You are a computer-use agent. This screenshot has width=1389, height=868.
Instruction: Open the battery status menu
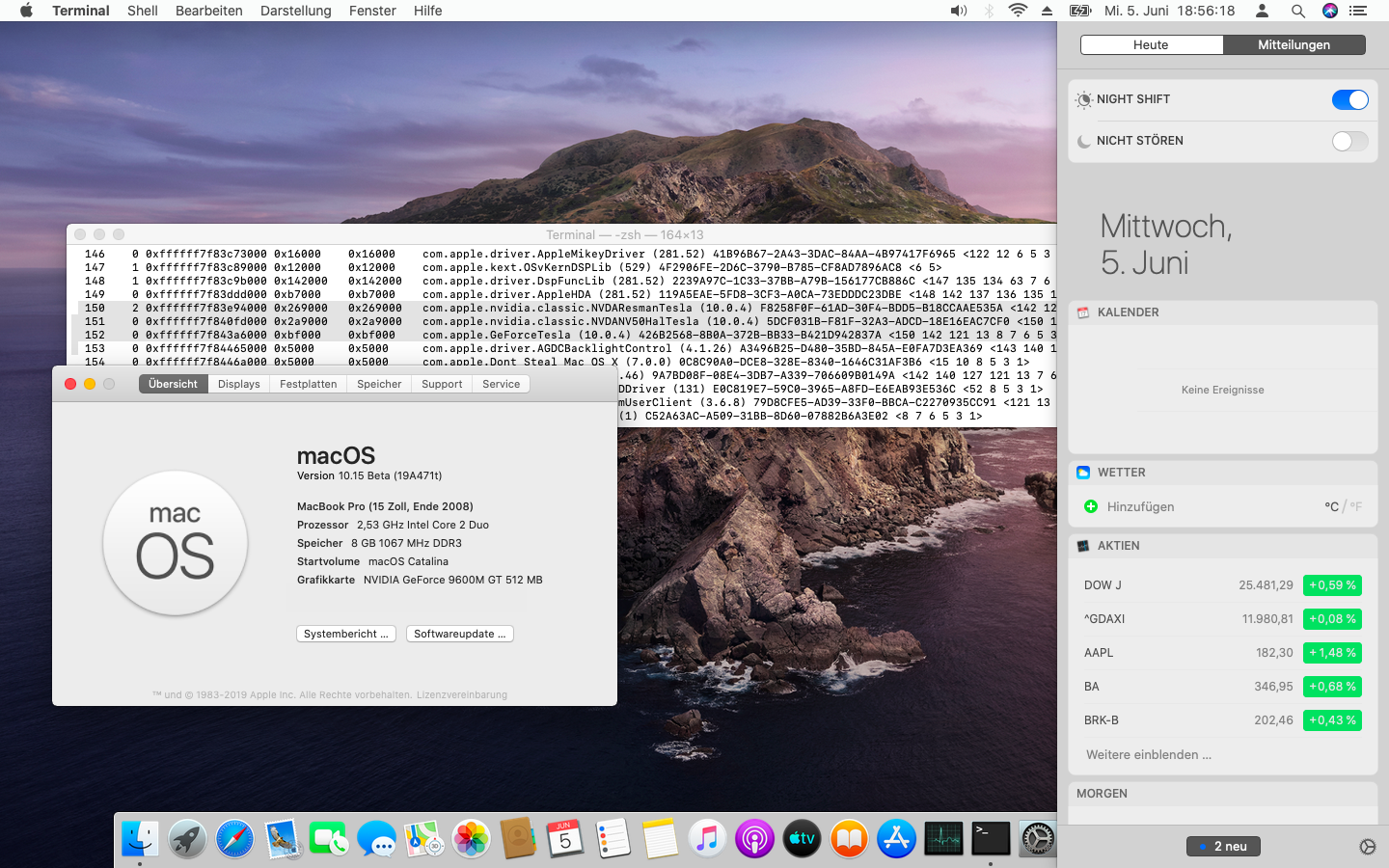coord(1080,11)
